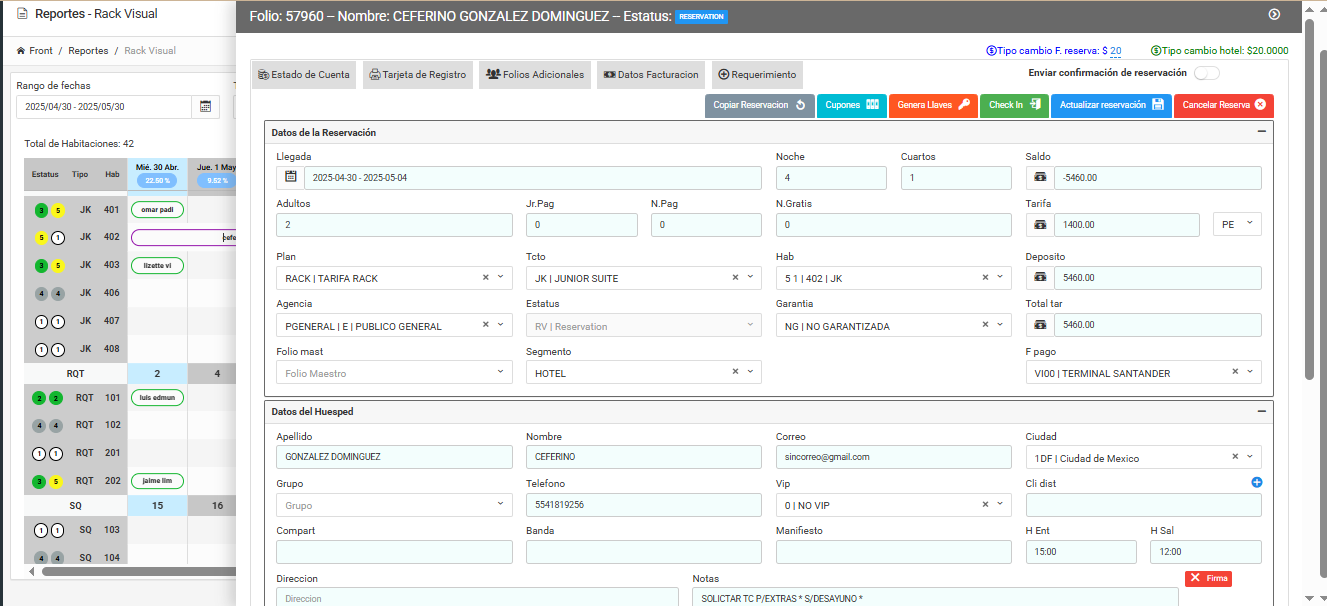
Task: Collapse the Datos del Huesped section
Action: click(x=1262, y=411)
